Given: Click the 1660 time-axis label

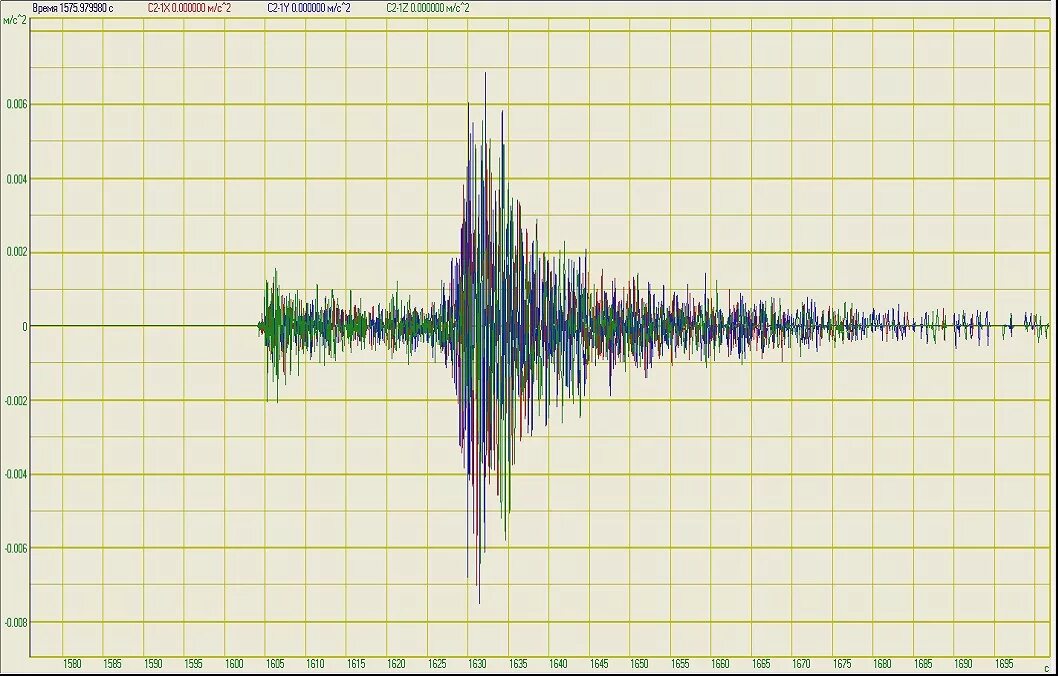Looking at the screenshot, I should point(720,664).
